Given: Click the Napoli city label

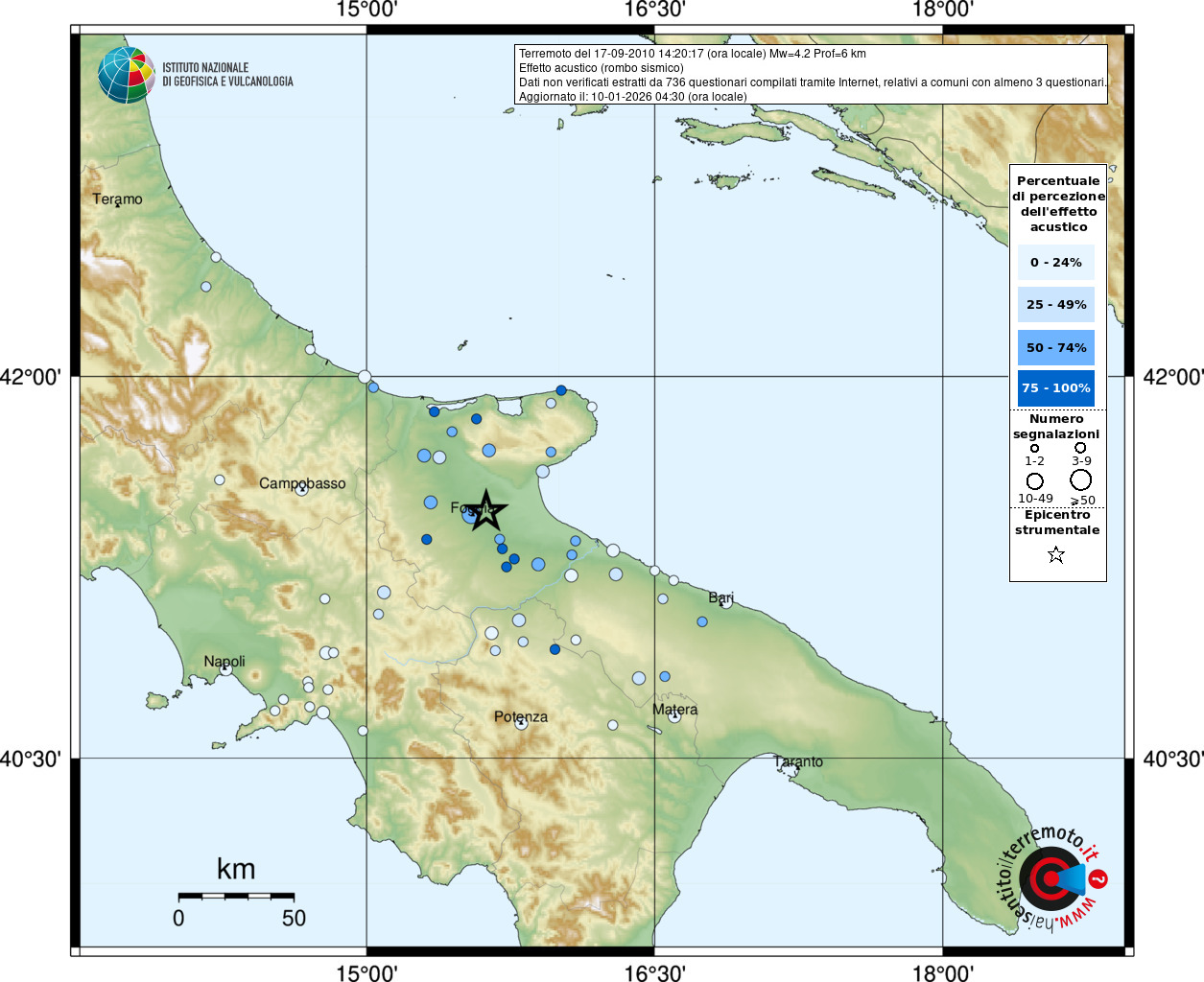Looking at the screenshot, I should tap(224, 661).
